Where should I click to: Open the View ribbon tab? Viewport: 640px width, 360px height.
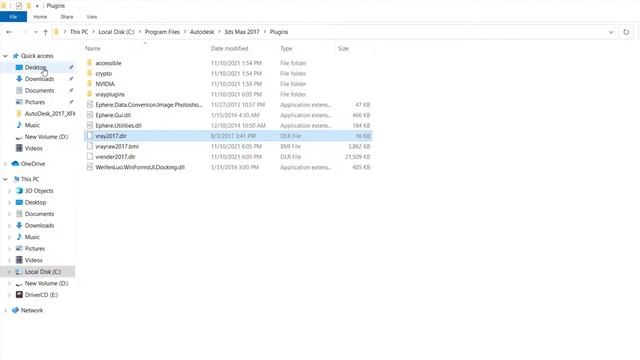click(x=92, y=17)
